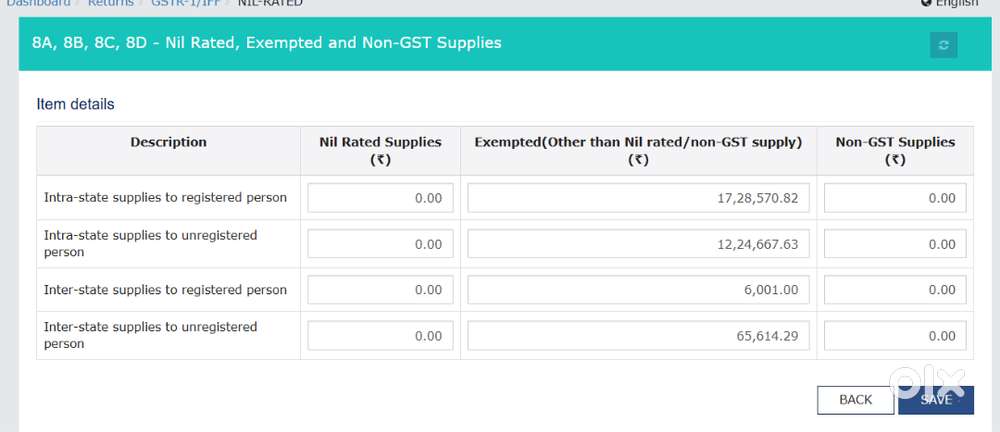Image resolution: width=1000 pixels, height=432 pixels.
Task: Click Nil Rated field for inter-state unregistered
Action: click(380, 336)
